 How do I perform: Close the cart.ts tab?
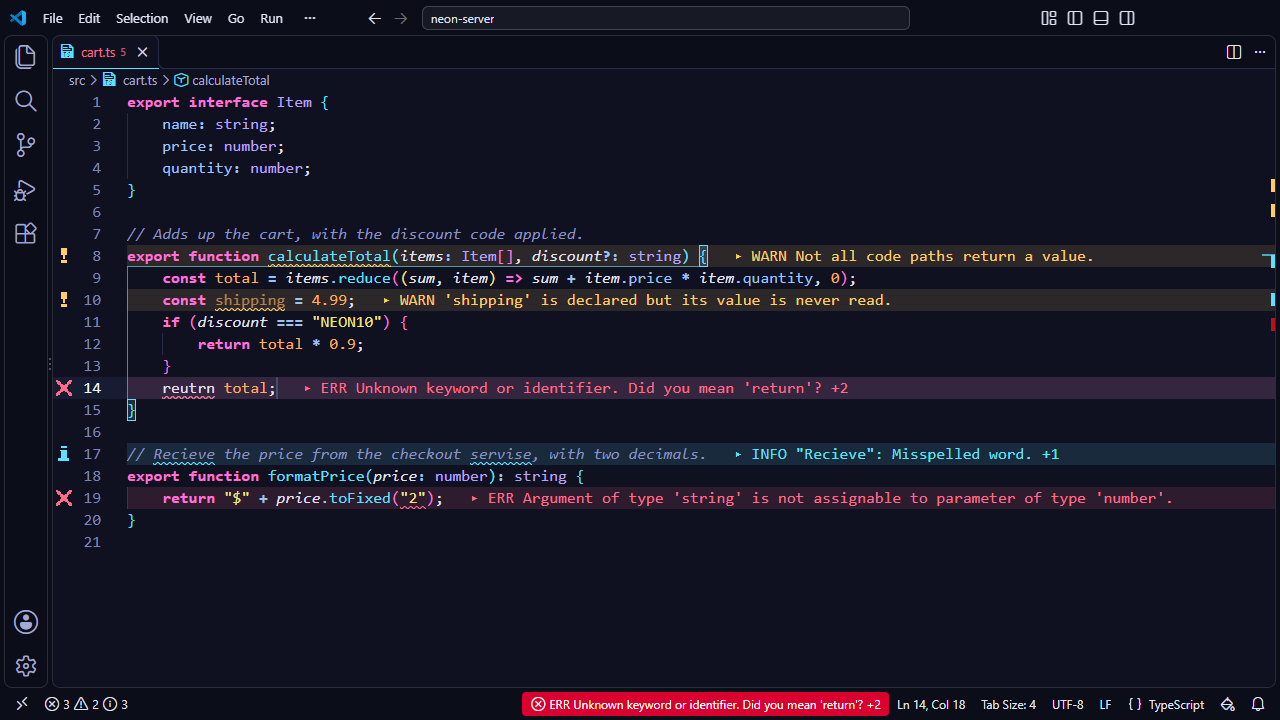pos(142,52)
